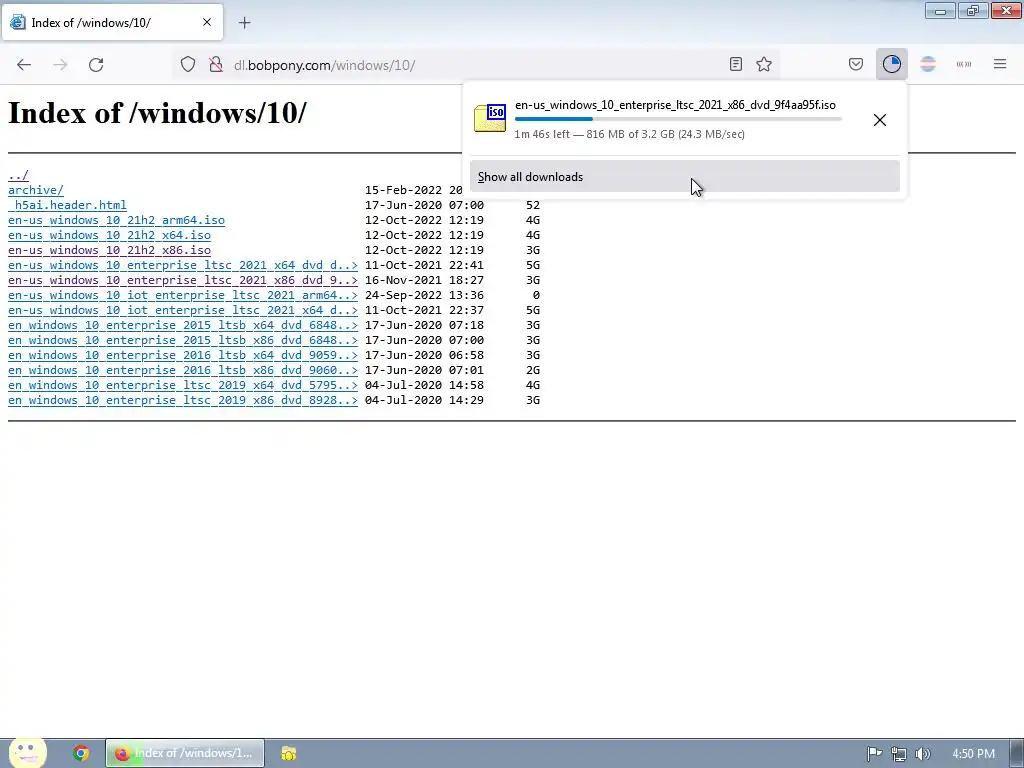Click the show desktop button
1024x768 pixels.
point(1017,754)
